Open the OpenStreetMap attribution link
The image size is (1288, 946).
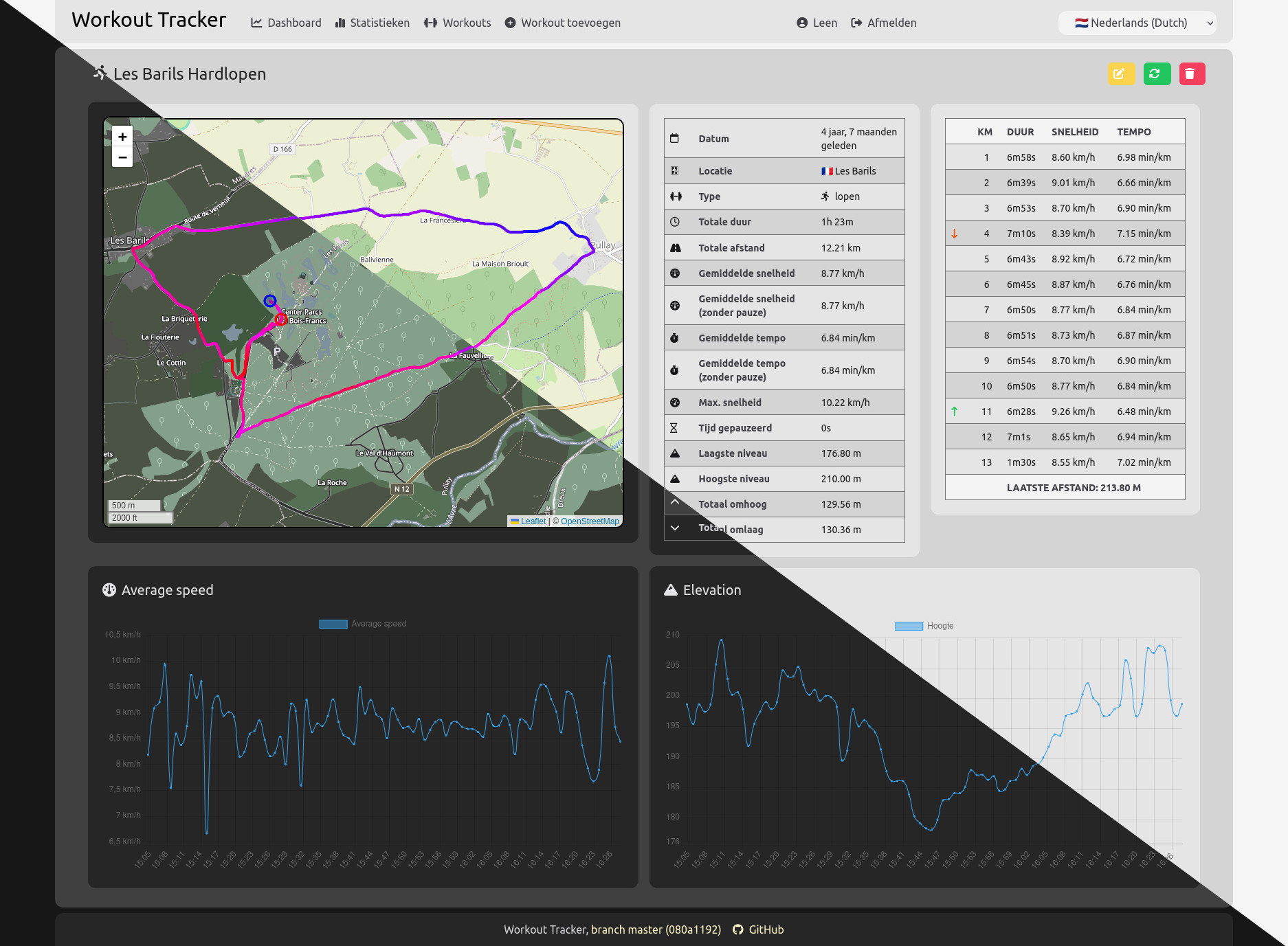(x=590, y=521)
